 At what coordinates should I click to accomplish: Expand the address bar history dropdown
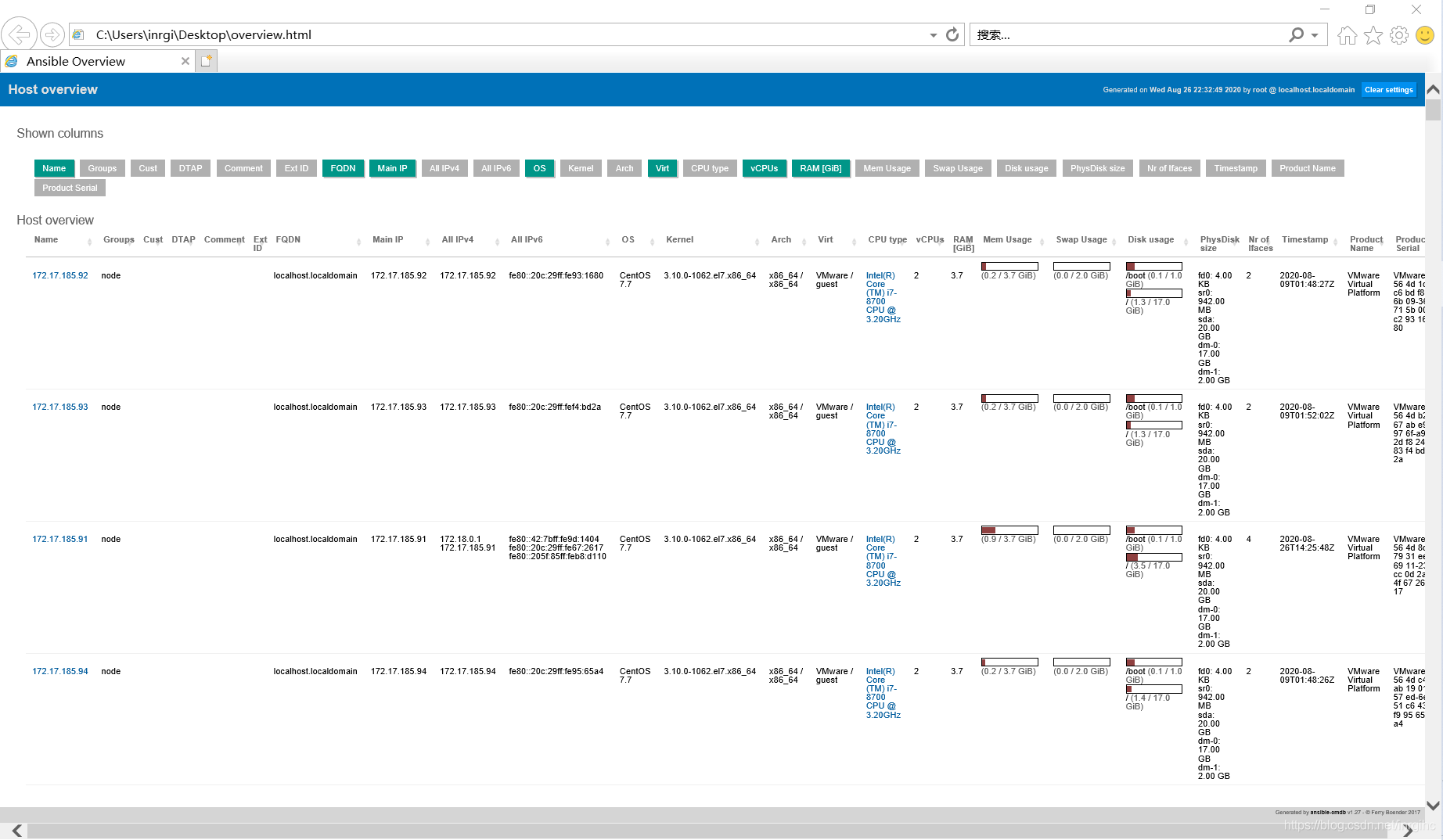point(933,35)
